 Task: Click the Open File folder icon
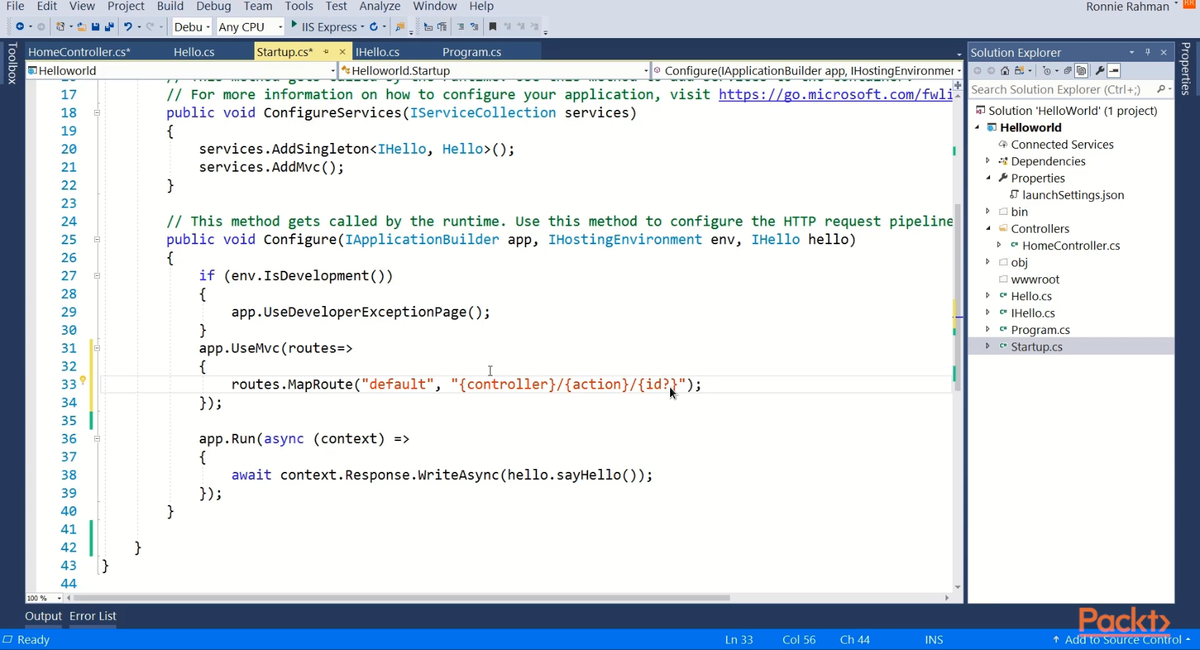click(81, 27)
